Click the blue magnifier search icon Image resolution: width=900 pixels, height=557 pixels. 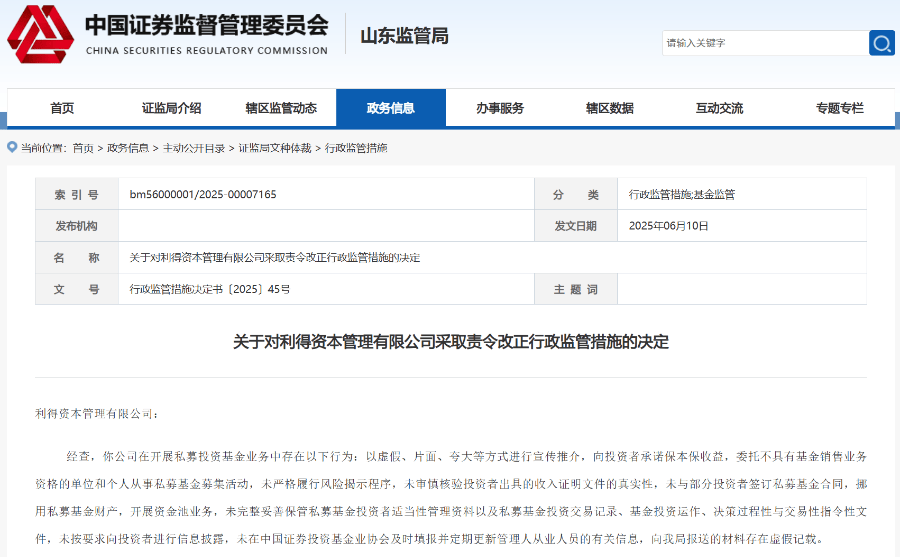pos(881,43)
